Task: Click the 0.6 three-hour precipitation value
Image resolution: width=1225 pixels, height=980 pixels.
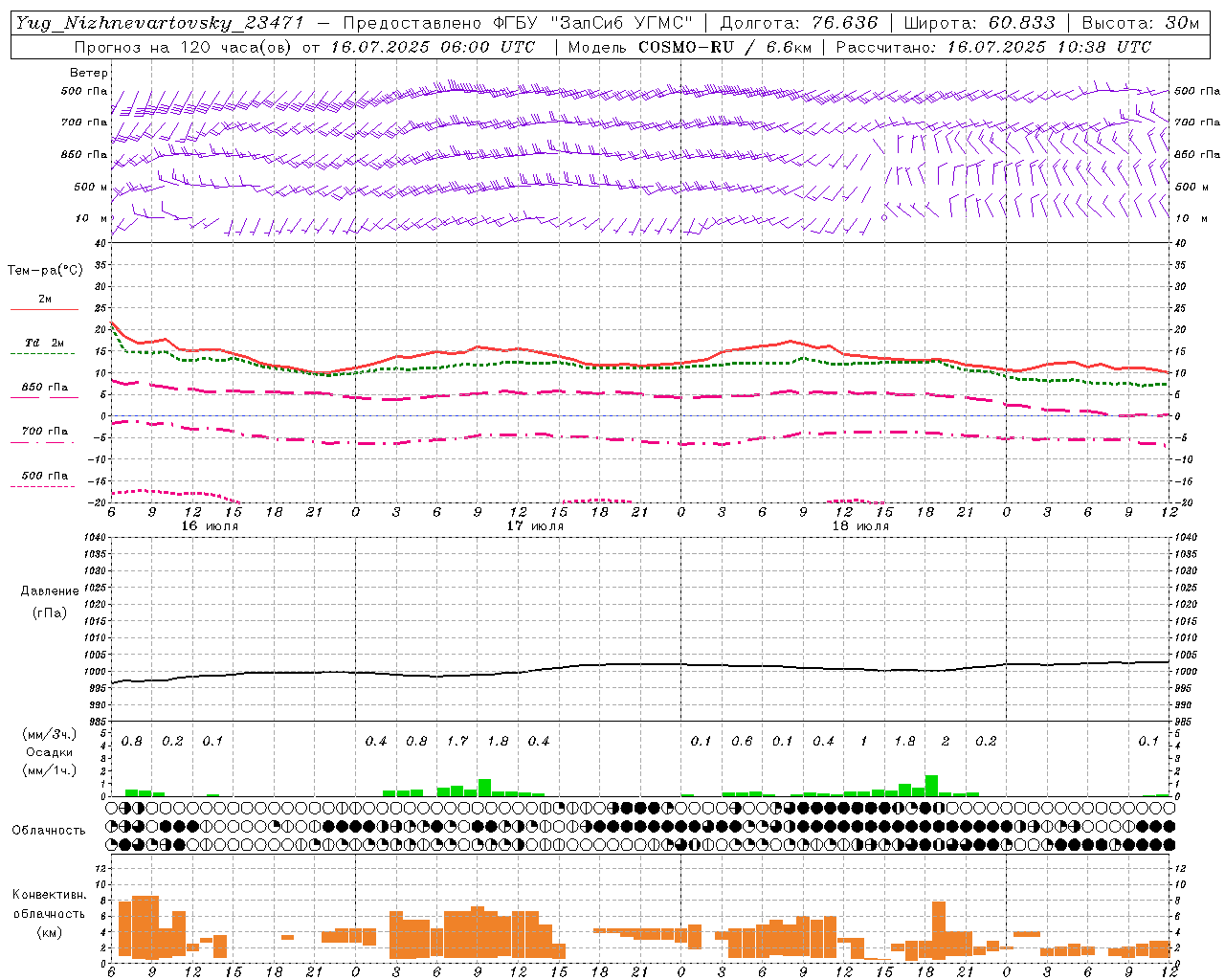Action: 742,742
